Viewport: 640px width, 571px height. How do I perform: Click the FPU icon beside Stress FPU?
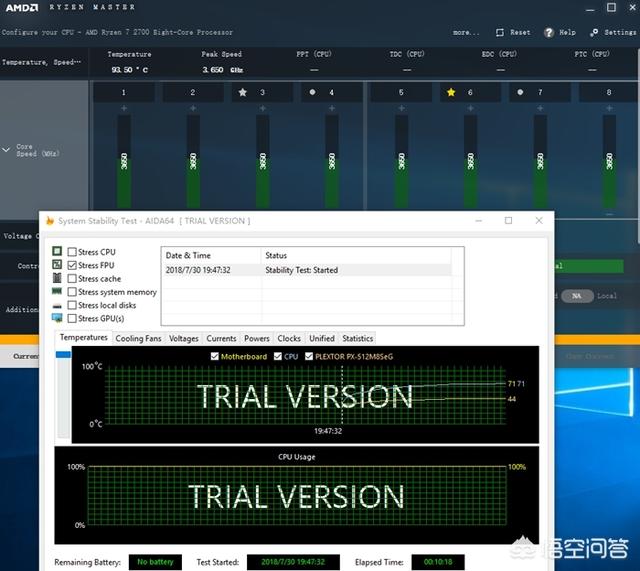pyautogui.click(x=57, y=264)
